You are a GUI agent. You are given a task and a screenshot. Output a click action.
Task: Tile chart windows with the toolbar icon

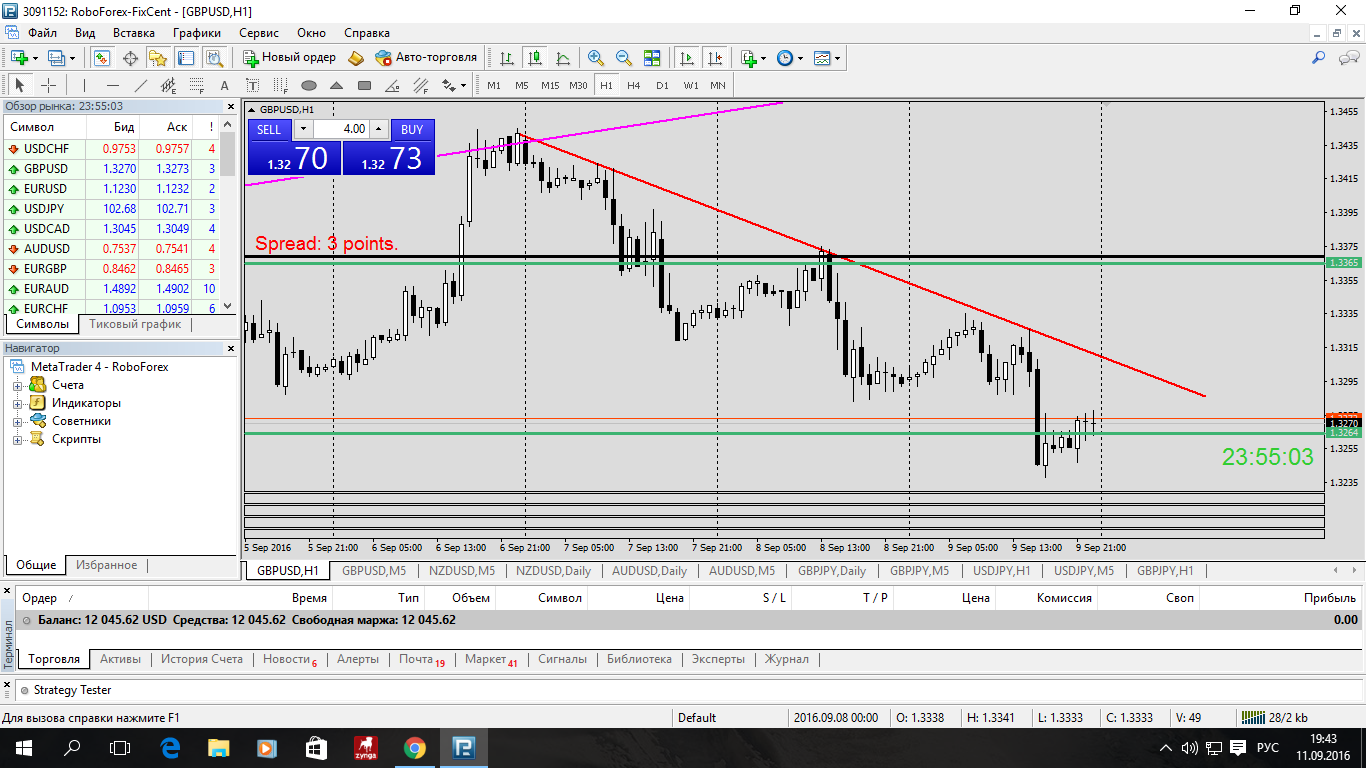652,58
